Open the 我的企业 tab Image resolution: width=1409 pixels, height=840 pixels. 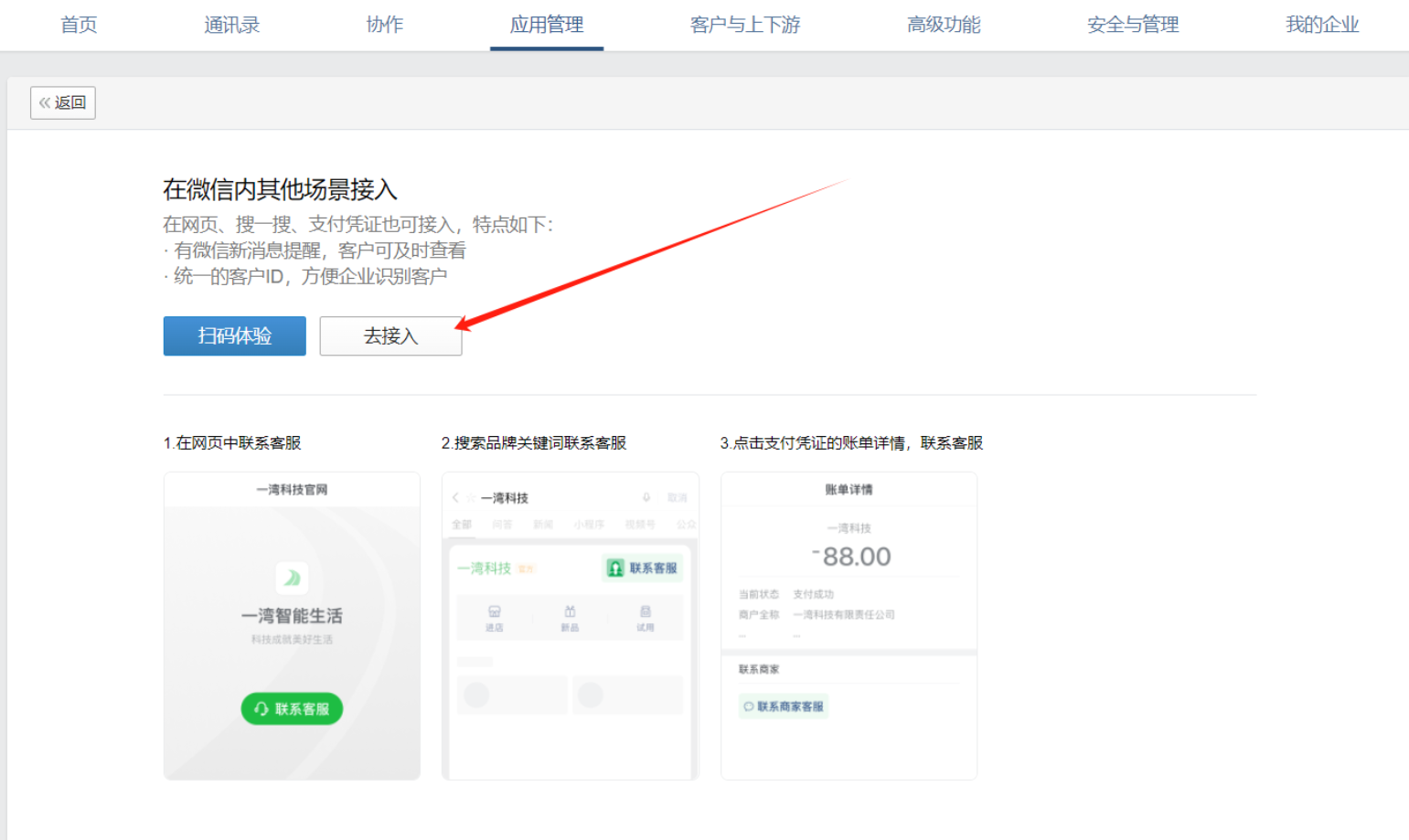point(1321,25)
